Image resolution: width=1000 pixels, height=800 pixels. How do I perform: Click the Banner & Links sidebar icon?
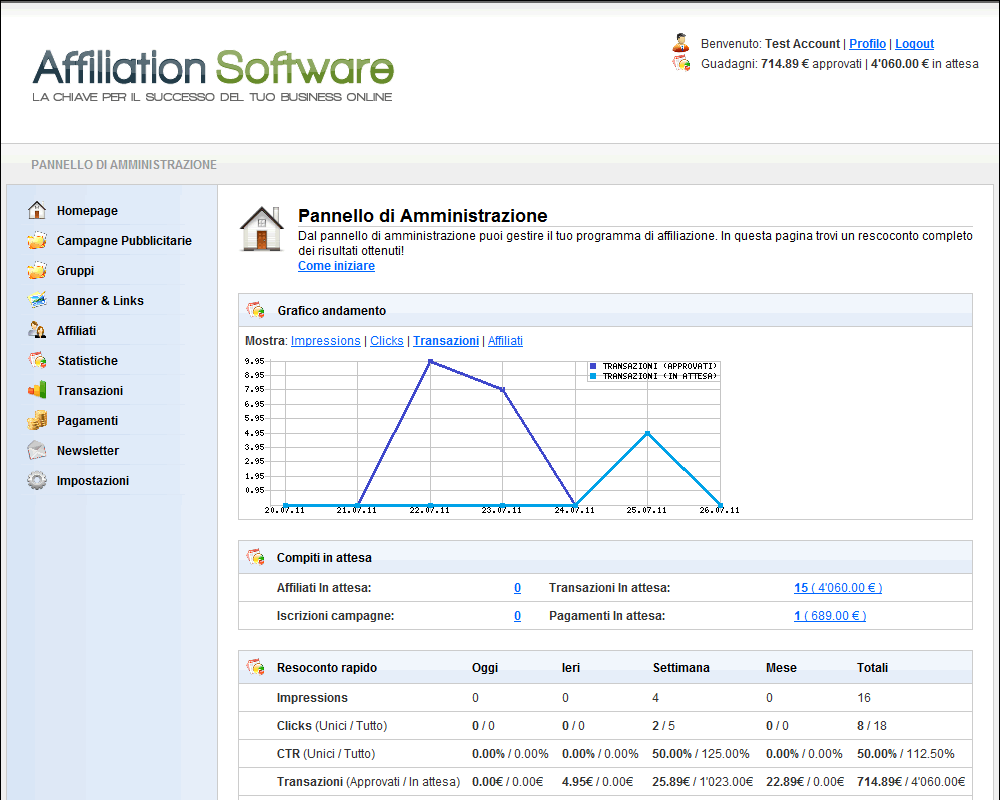point(37,301)
